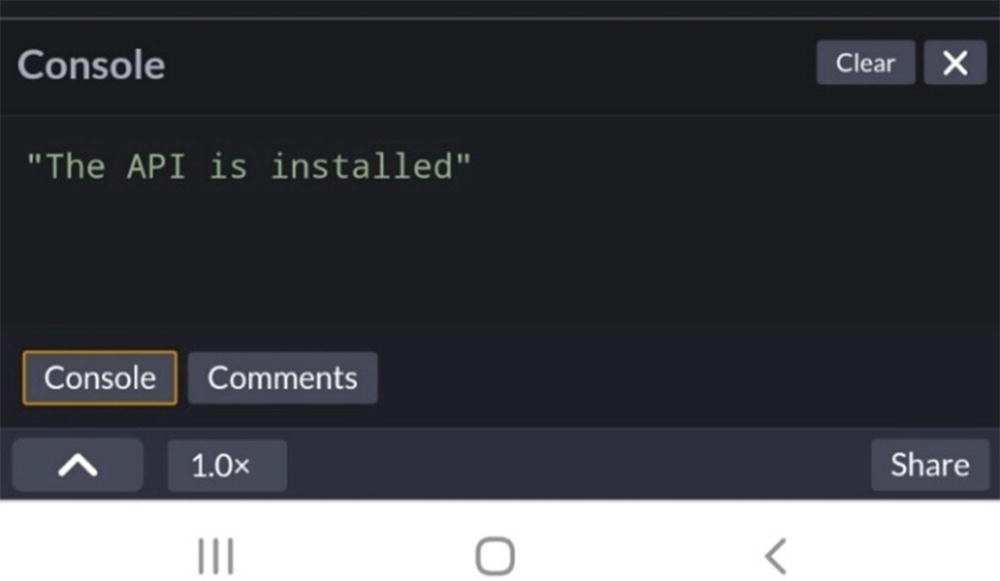
Task: Click the header space between Console and Clear
Action: 490,65
